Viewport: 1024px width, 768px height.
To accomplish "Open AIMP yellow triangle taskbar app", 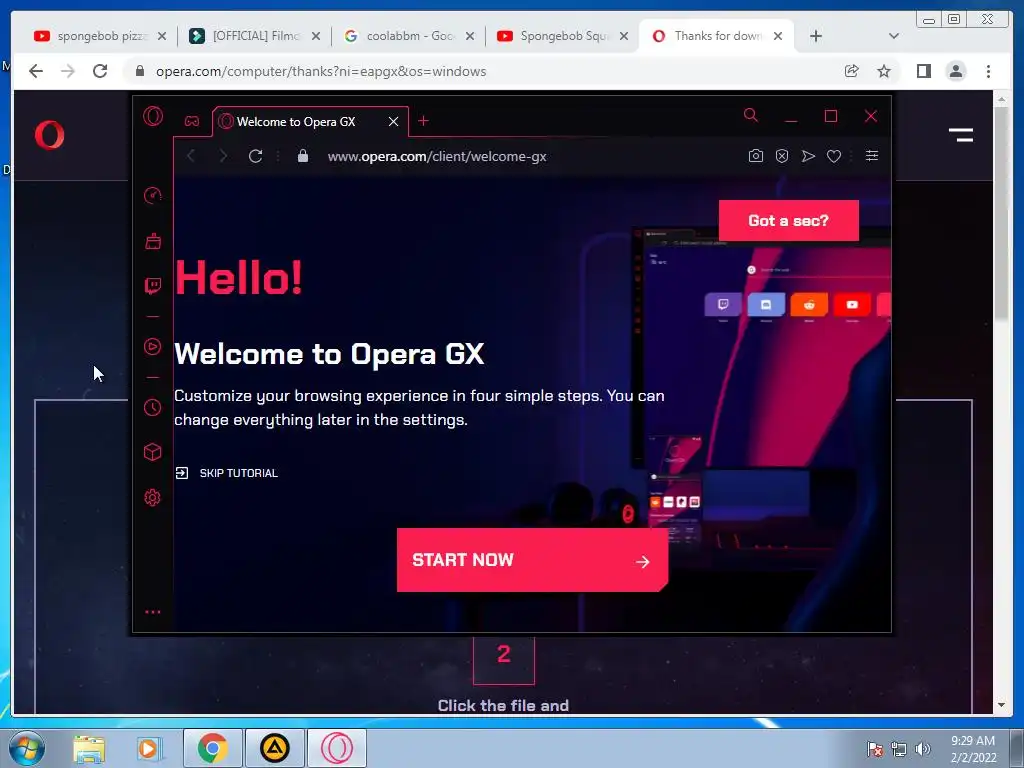I will point(274,748).
